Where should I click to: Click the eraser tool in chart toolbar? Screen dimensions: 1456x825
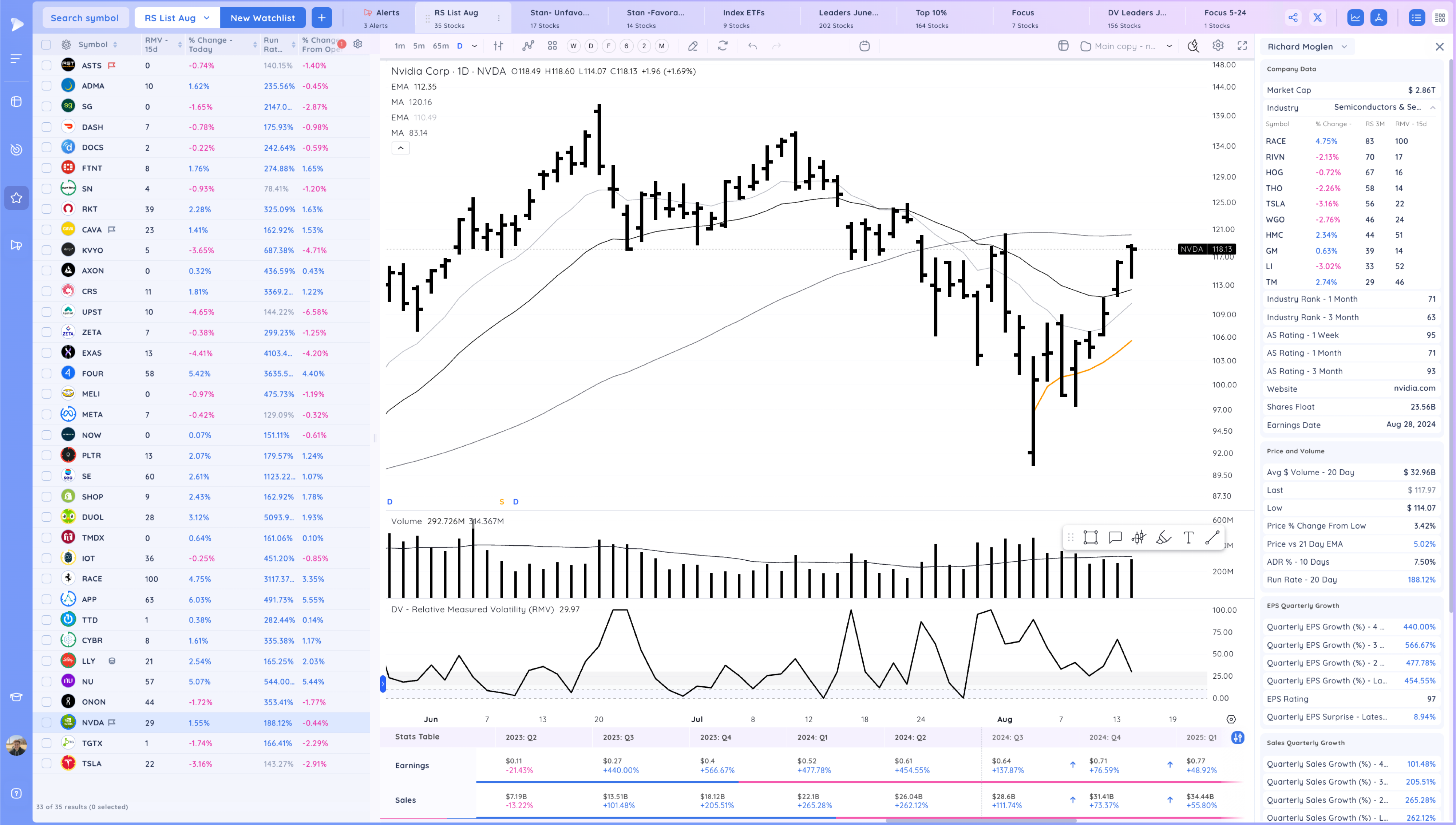[693, 46]
